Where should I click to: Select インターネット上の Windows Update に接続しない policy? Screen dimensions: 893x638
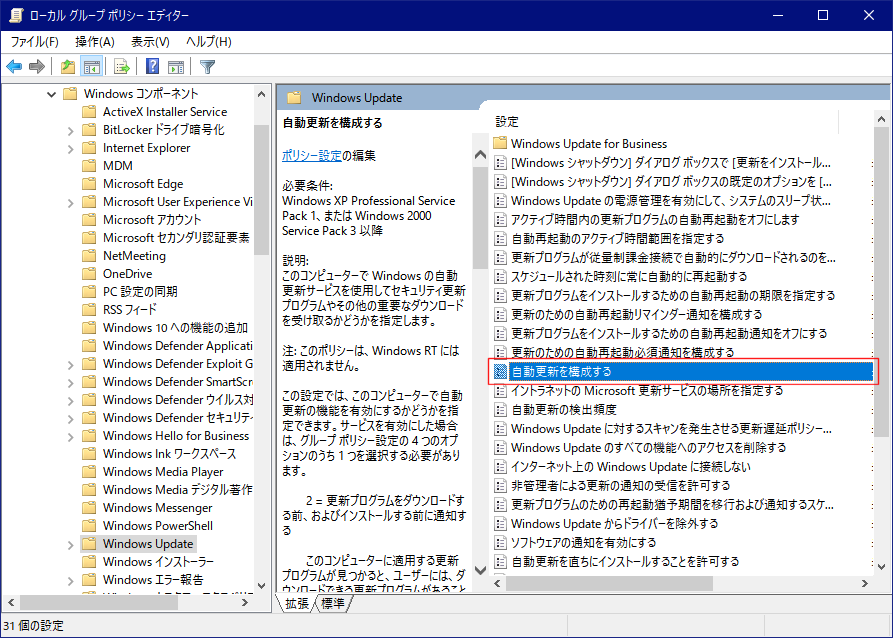click(630, 467)
